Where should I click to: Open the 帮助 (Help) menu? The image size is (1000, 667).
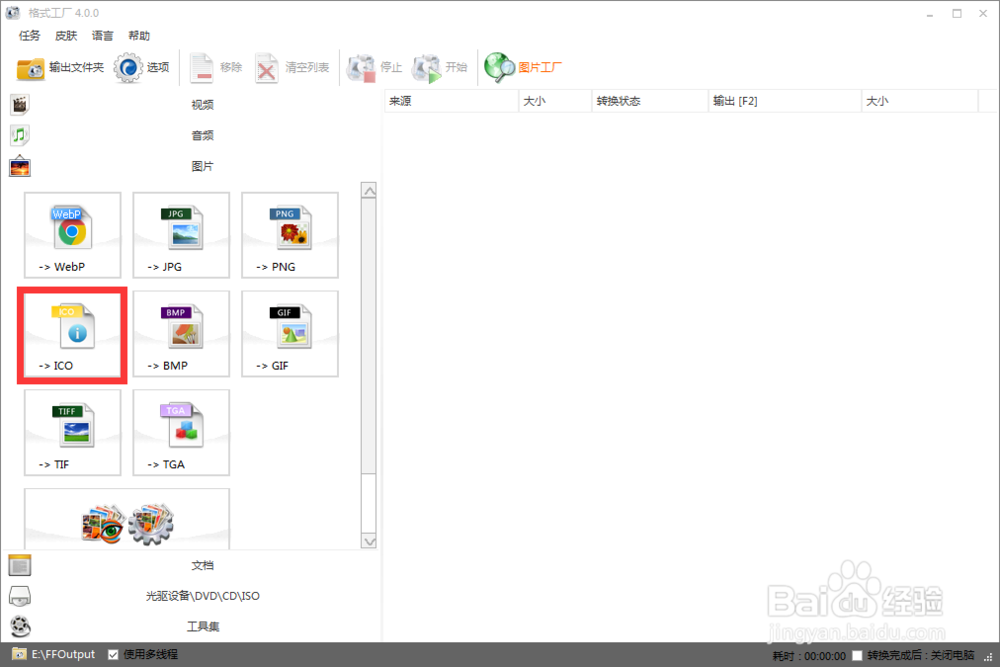click(x=139, y=35)
